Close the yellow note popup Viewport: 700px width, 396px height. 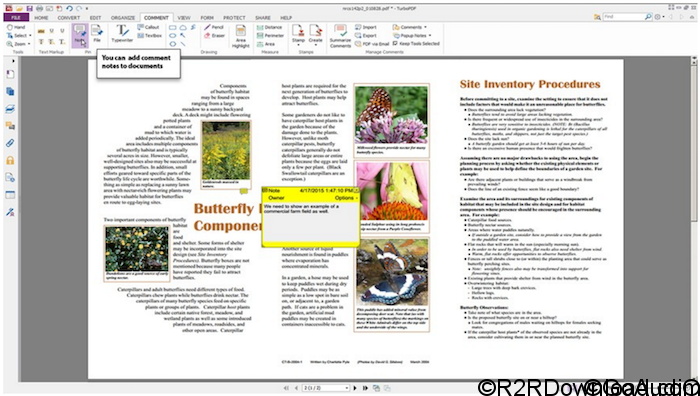tap(356, 191)
